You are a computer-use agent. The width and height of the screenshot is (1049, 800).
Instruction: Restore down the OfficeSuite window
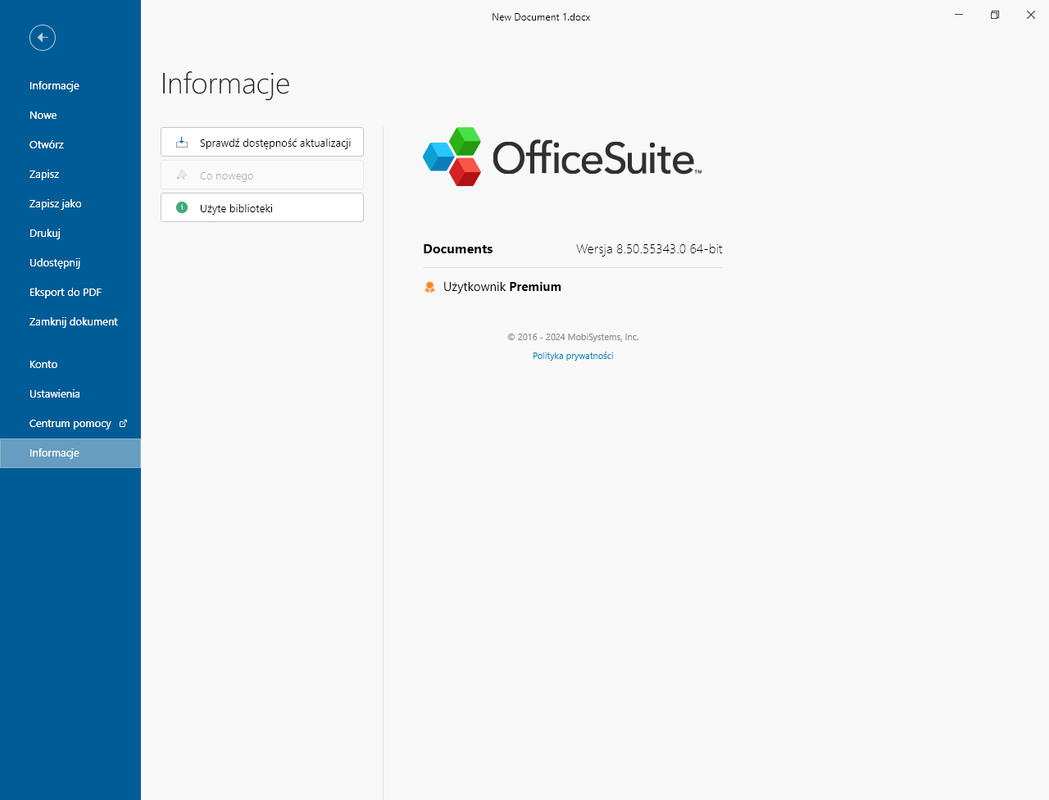995,15
